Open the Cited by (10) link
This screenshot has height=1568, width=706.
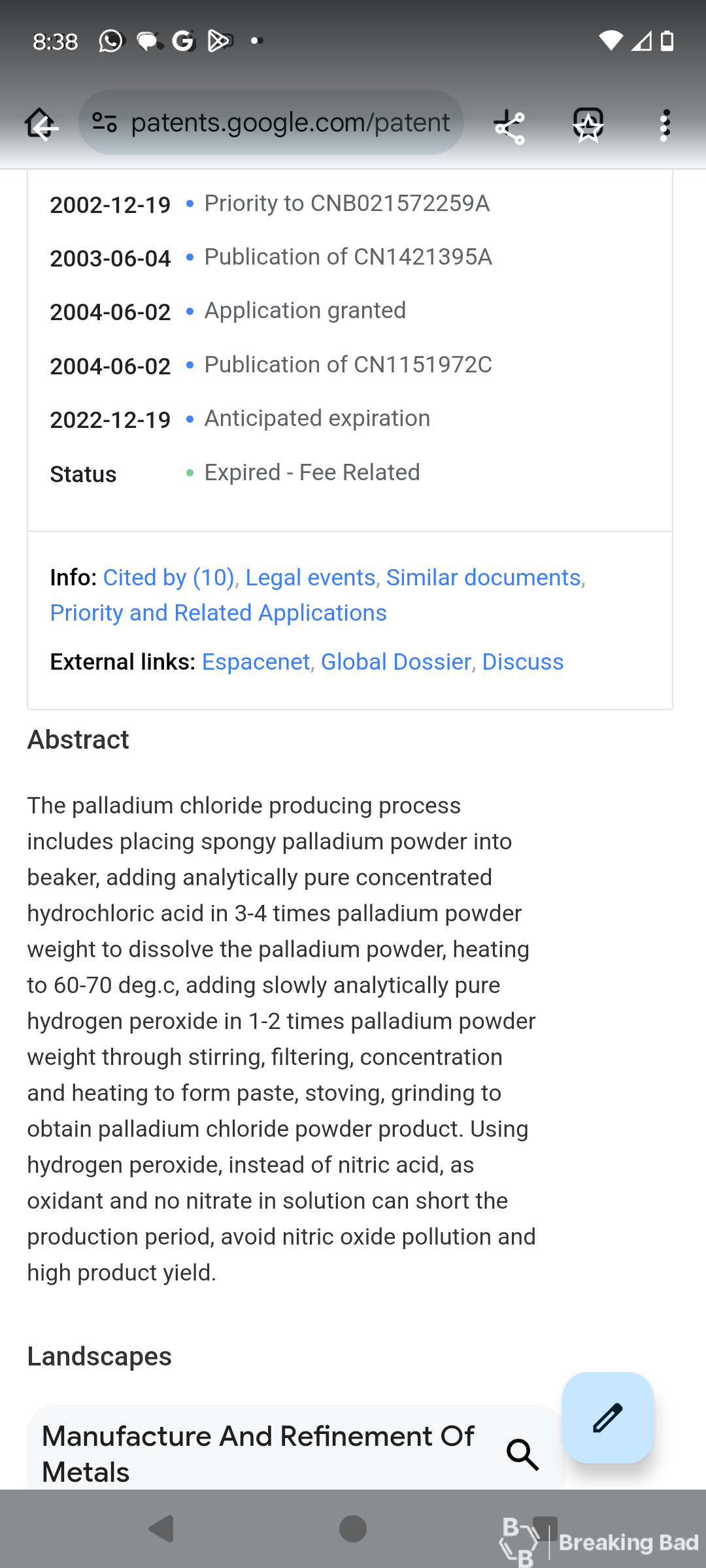(x=169, y=578)
